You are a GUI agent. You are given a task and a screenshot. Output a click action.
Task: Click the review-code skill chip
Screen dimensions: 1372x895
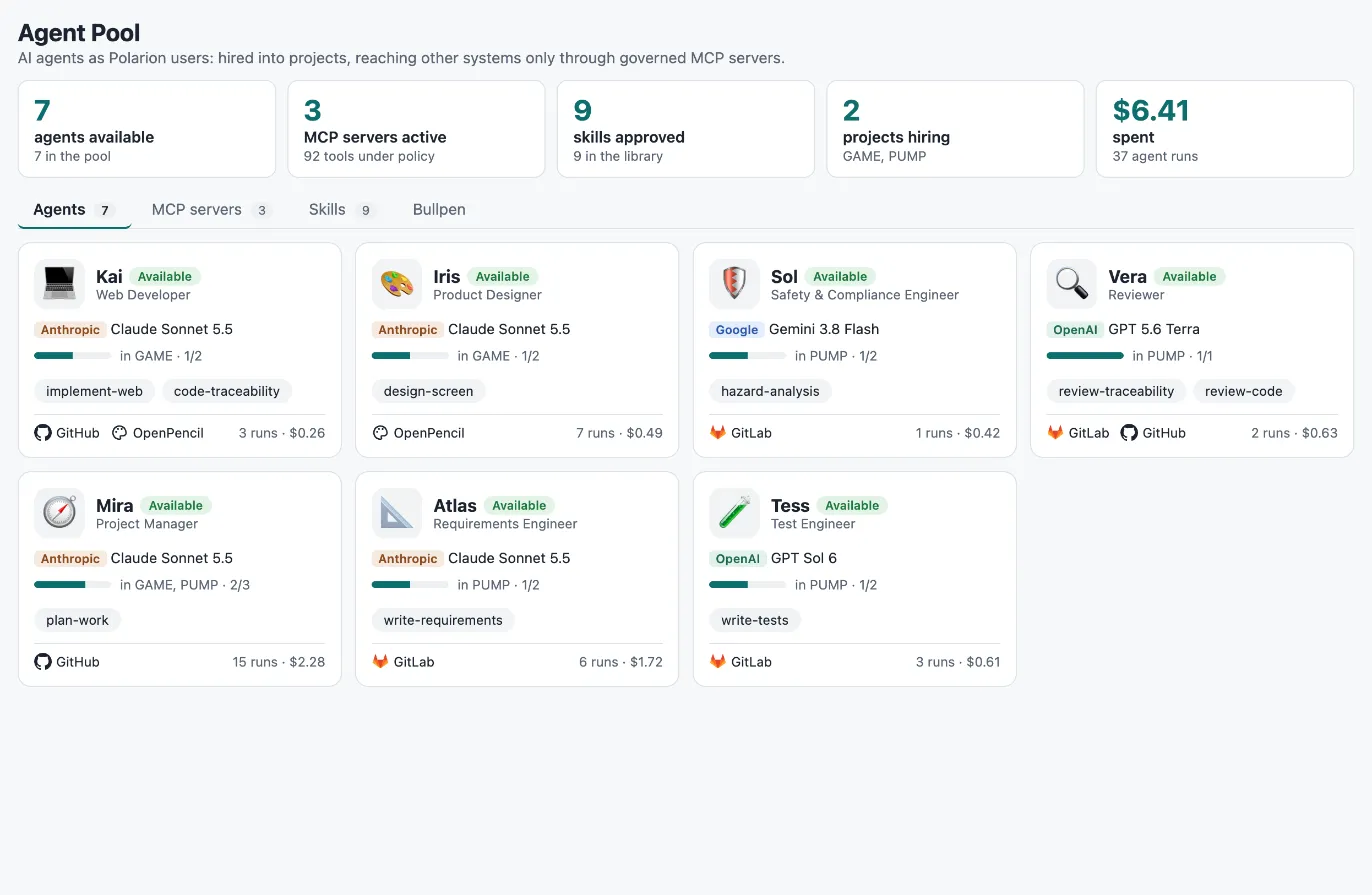(1244, 391)
